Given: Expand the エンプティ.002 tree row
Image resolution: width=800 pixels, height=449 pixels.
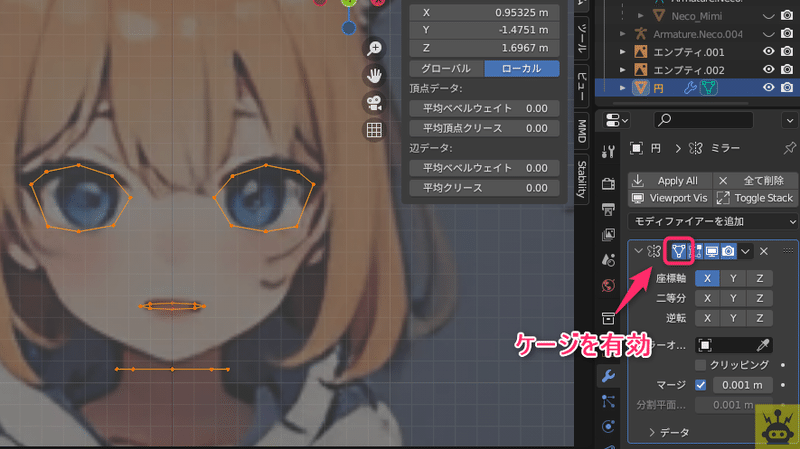Looking at the screenshot, I should (622, 70).
